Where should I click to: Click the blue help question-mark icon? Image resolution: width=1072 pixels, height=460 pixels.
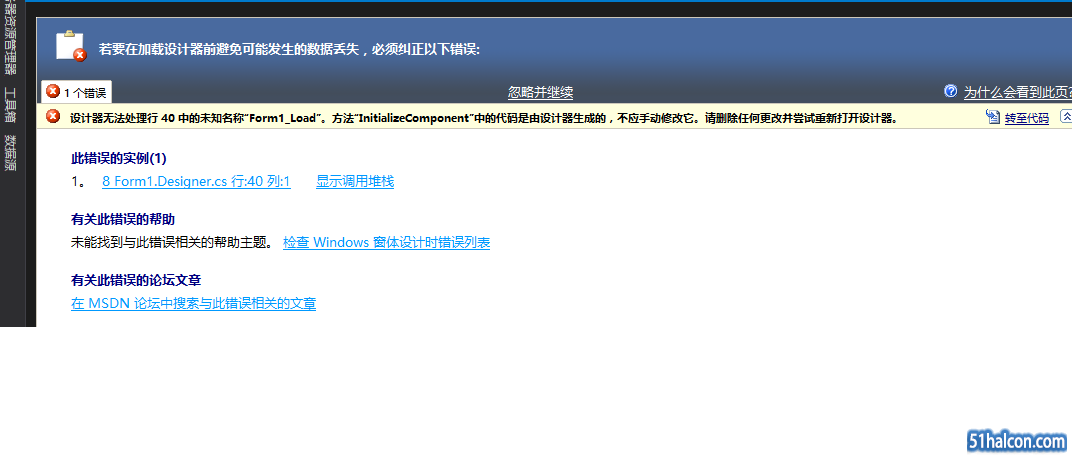[950, 92]
